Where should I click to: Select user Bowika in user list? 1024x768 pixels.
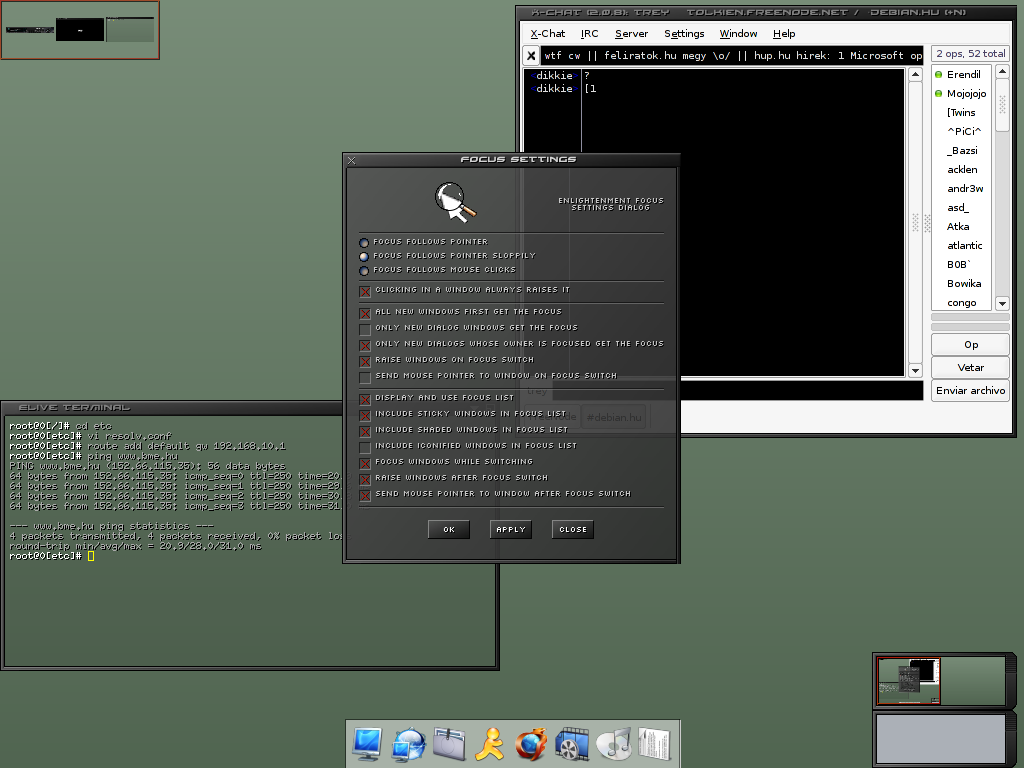tap(962, 283)
